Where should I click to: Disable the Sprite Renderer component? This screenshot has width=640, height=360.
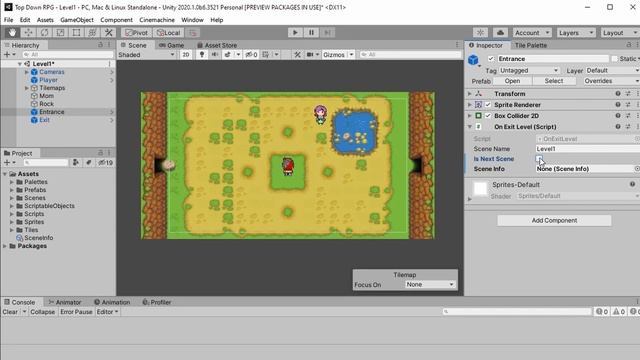pos(488,105)
